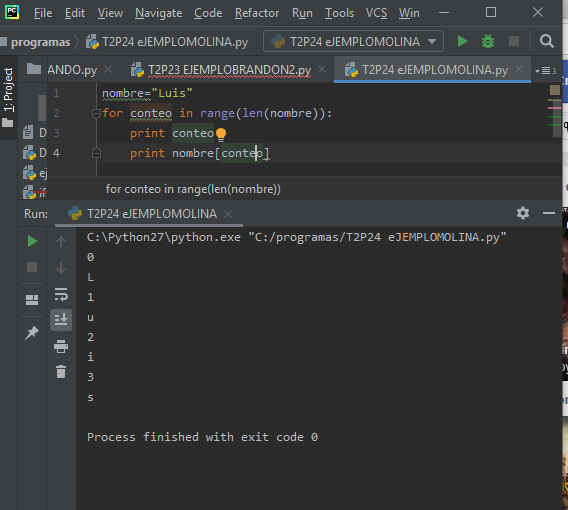Screen dimensions: 568x510
Task: Click the word range in line 2
Action: 217,113
